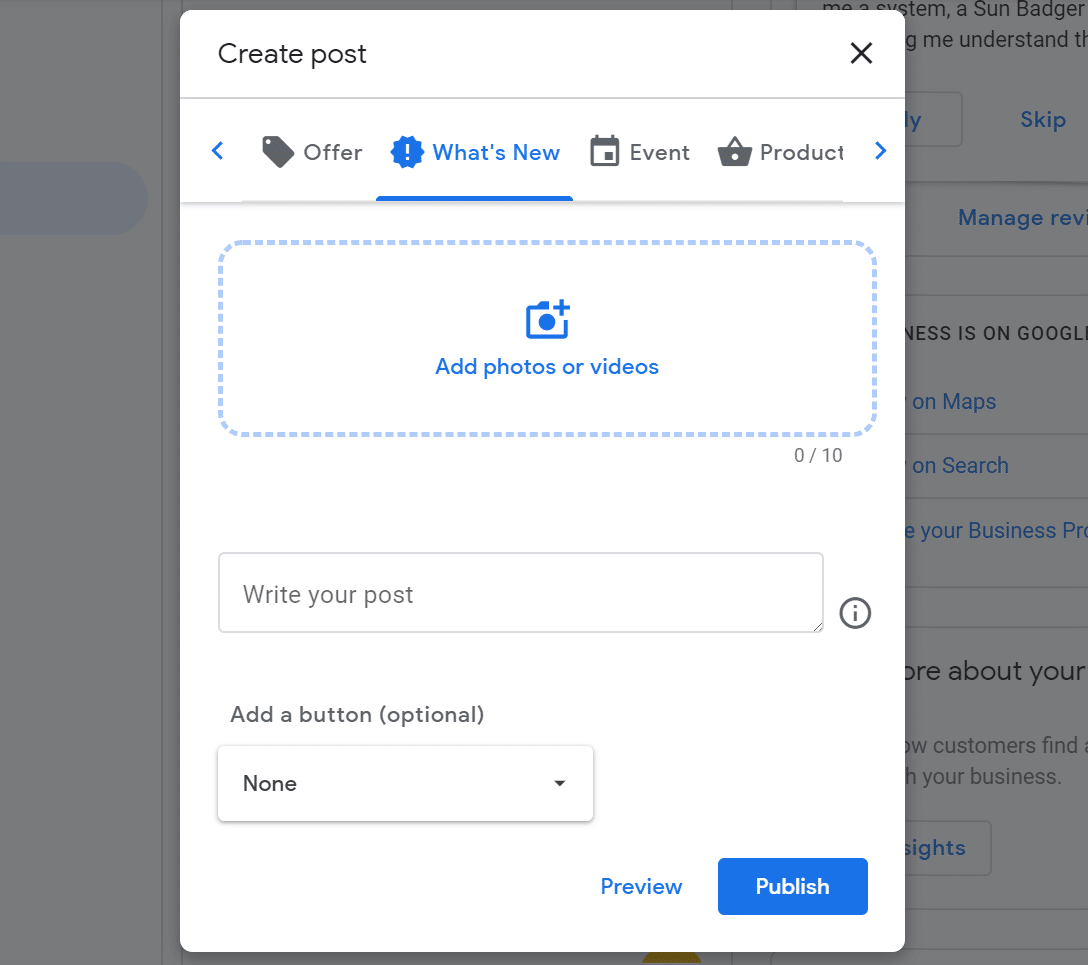This screenshot has width=1088, height=965.
Task: Preview the post before publishing
Action: tap(641, 886)
